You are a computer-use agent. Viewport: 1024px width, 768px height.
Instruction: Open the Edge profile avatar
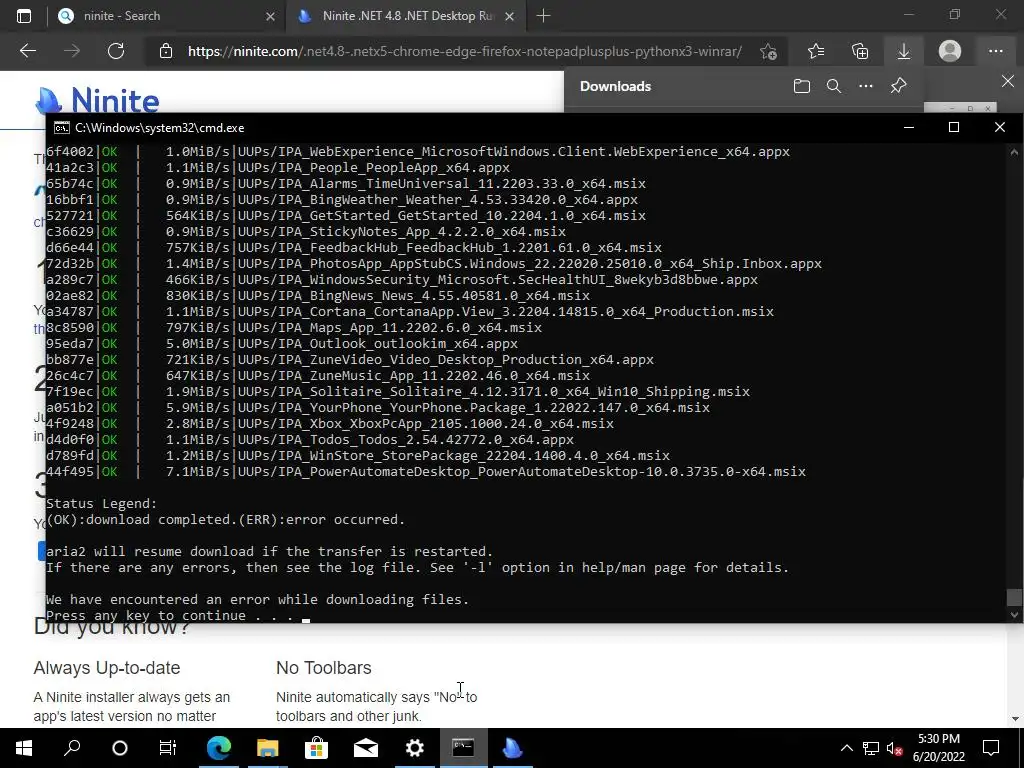pos(950,51)
